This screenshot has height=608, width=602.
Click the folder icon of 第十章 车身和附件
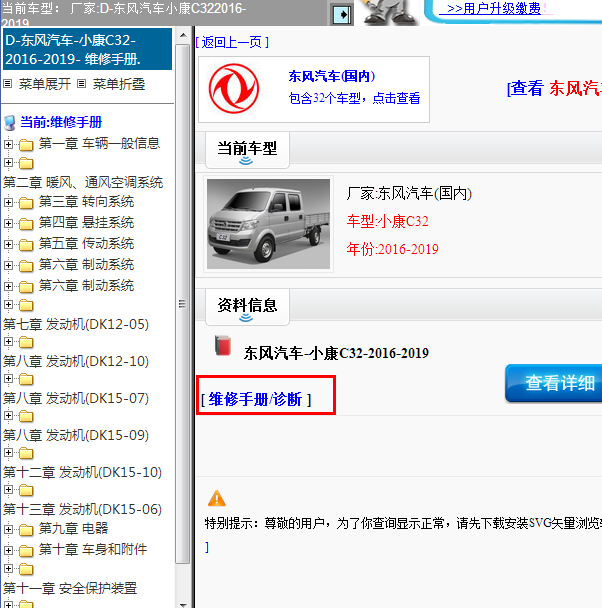coord(26,550)
